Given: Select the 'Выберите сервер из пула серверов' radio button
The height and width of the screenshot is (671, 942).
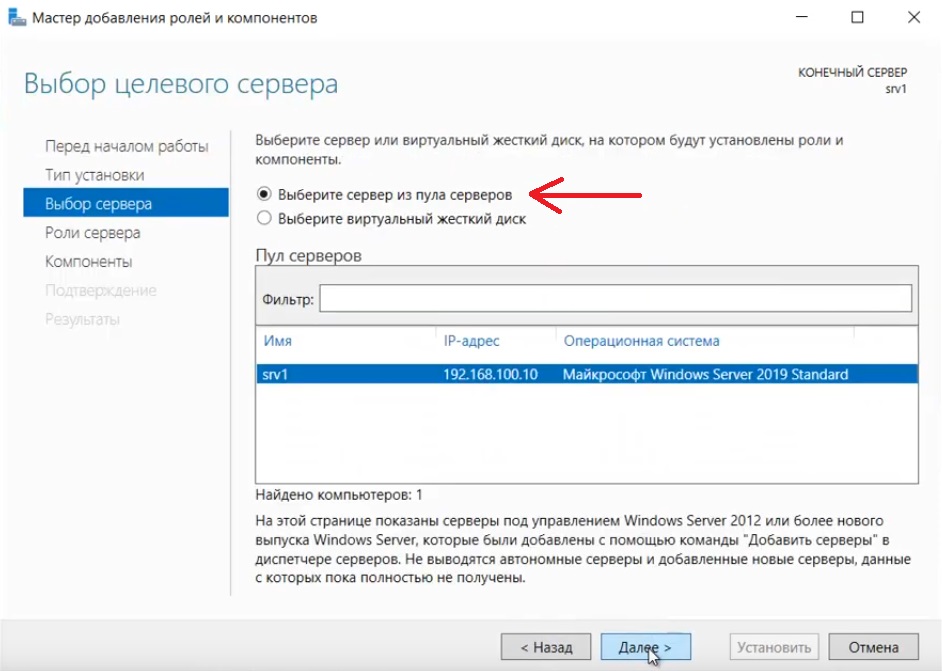Looking at the screenshot, I should (x=264, y=194).
